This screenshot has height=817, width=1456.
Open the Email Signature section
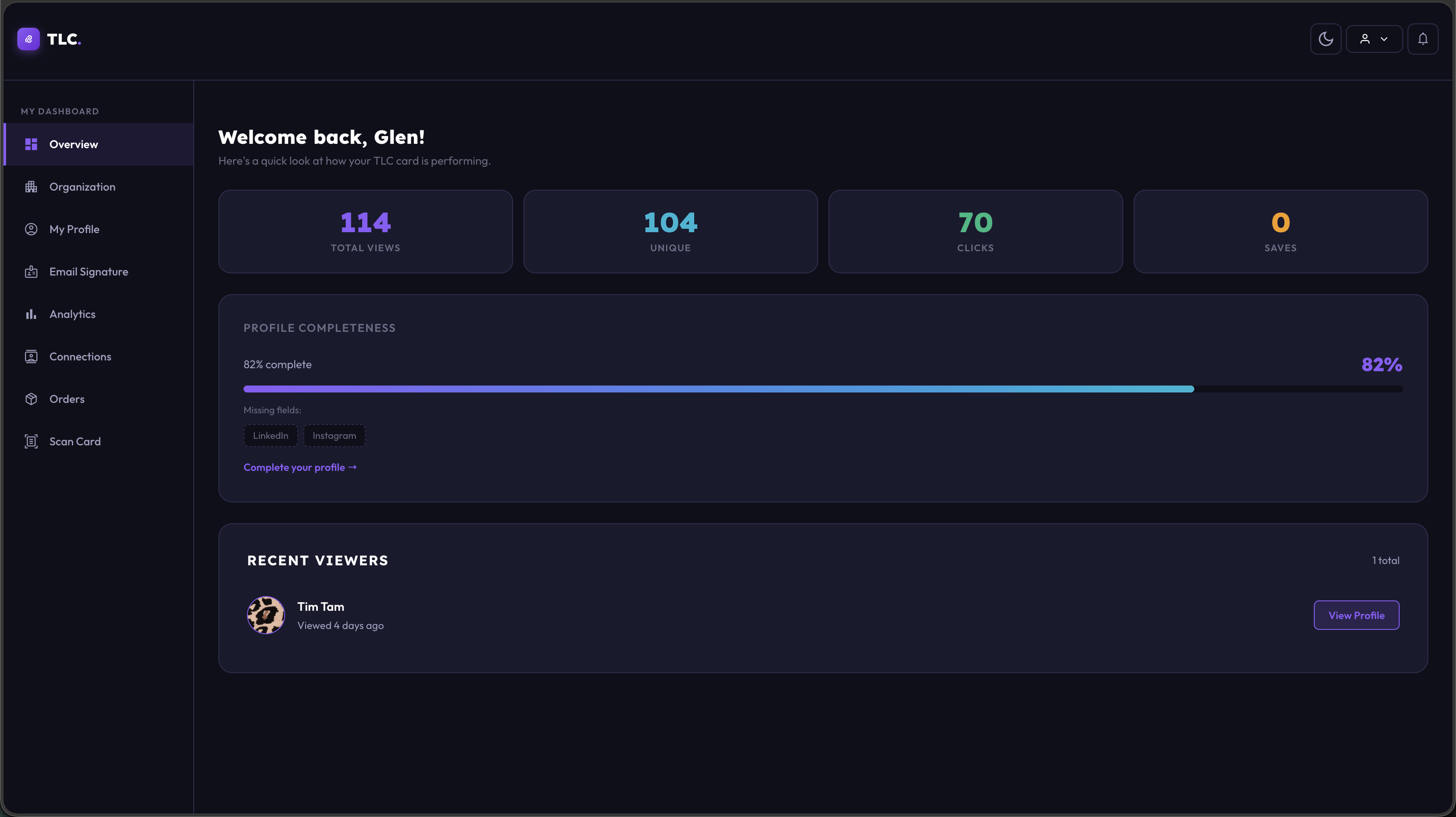(x=98, y=272)
